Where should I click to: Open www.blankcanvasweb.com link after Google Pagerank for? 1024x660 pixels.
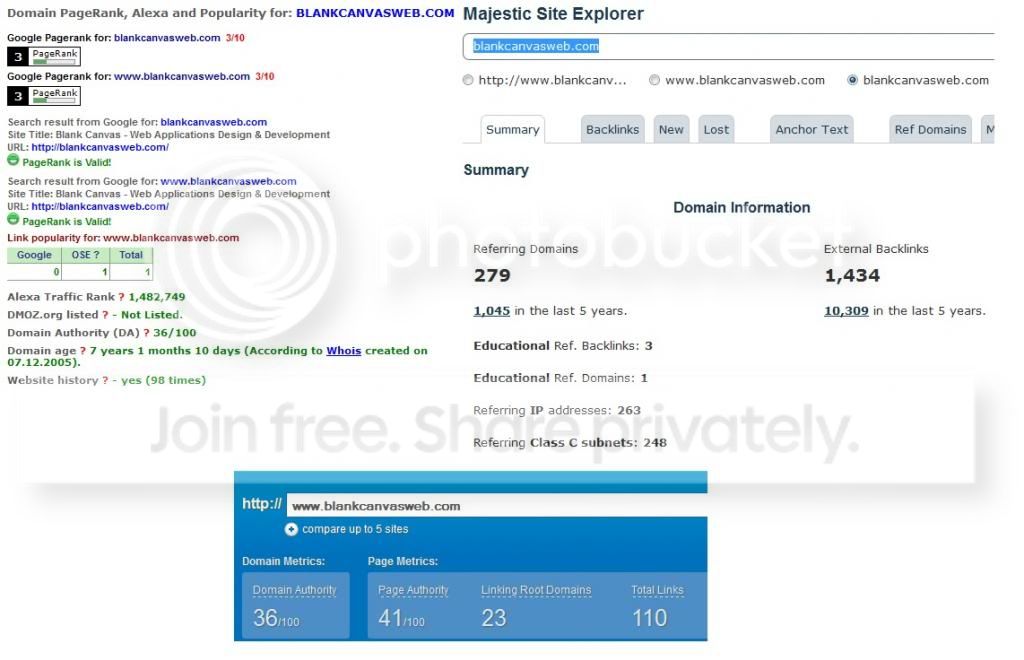[x=182, y=76]
